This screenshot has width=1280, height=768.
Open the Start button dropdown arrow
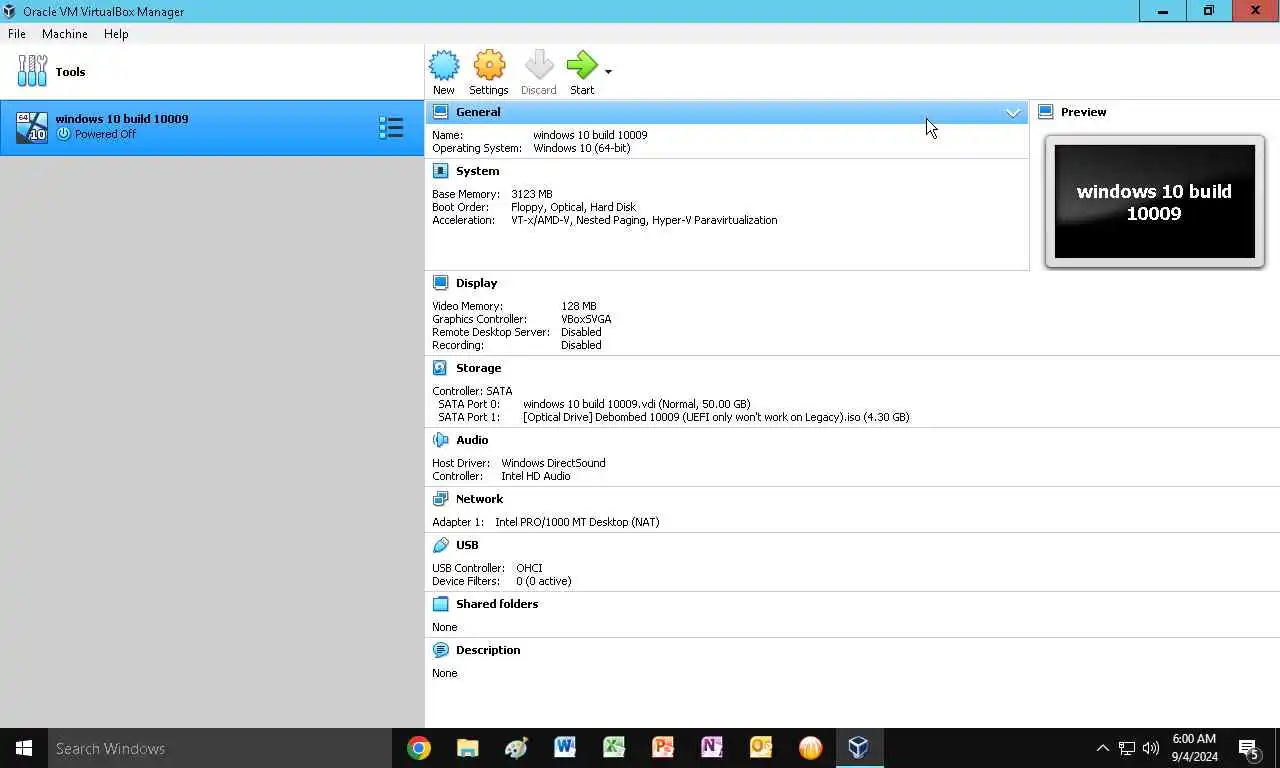(x=608, y=72)
